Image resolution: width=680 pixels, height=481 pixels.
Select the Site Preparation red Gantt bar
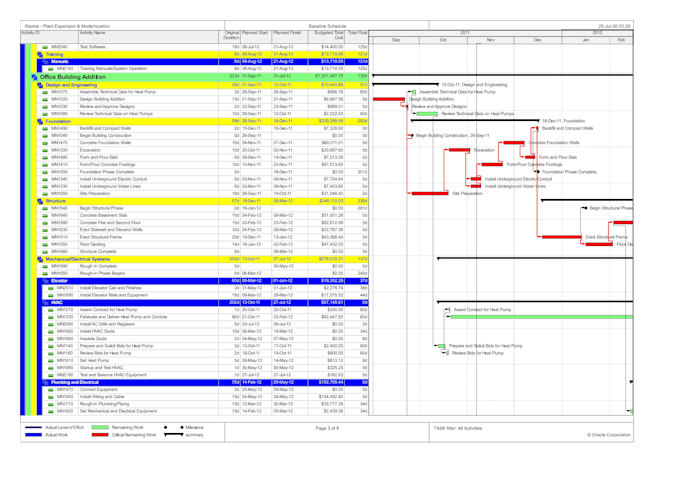point(430,193)
